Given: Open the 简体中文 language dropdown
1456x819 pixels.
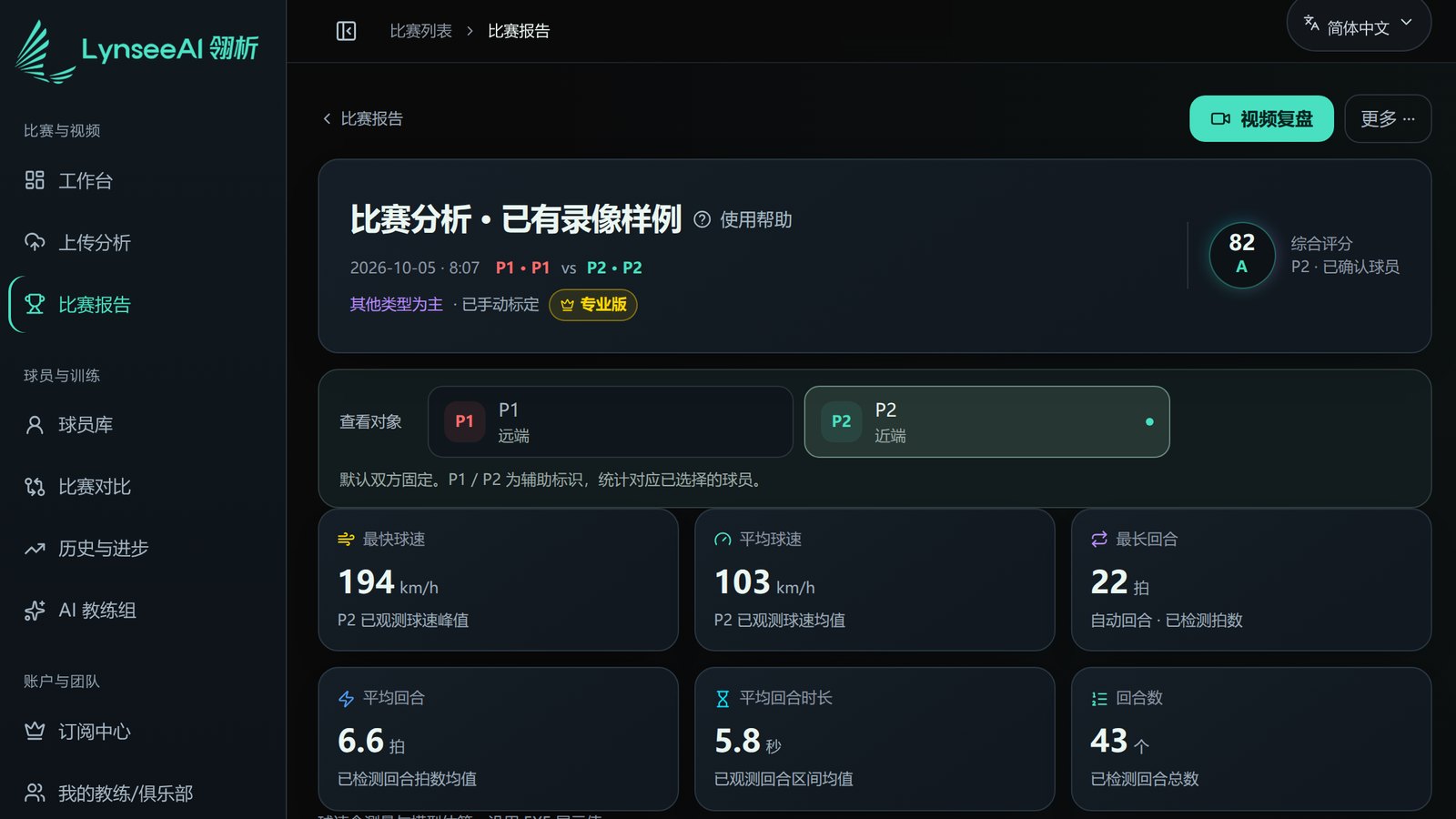Looking at the screenshot, I should 1359,25.
